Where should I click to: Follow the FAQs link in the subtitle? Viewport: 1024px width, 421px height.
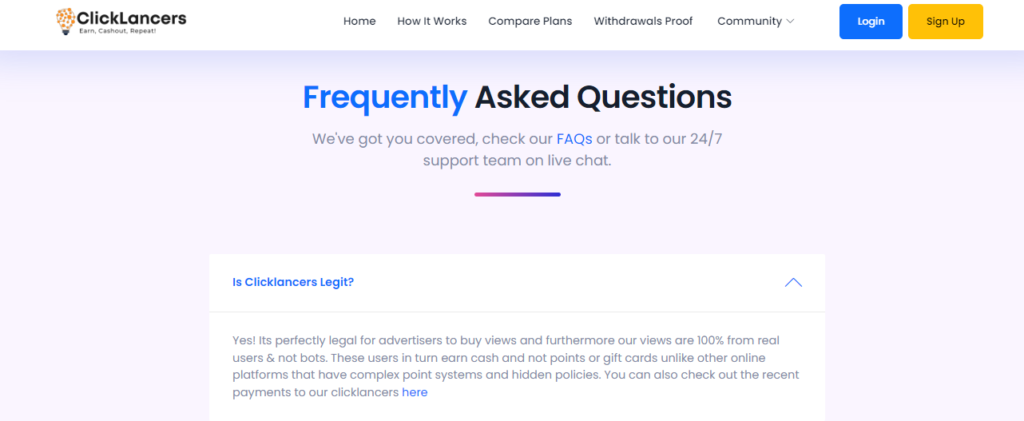pos(574,138)
